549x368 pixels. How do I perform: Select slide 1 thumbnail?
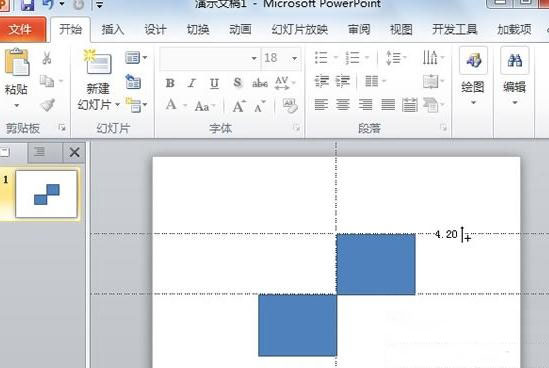[46, 194]
